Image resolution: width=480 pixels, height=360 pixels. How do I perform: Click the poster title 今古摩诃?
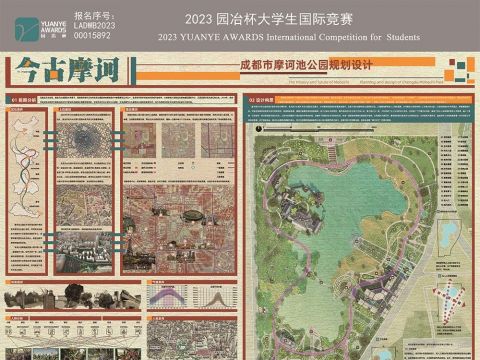click(68, 70)
